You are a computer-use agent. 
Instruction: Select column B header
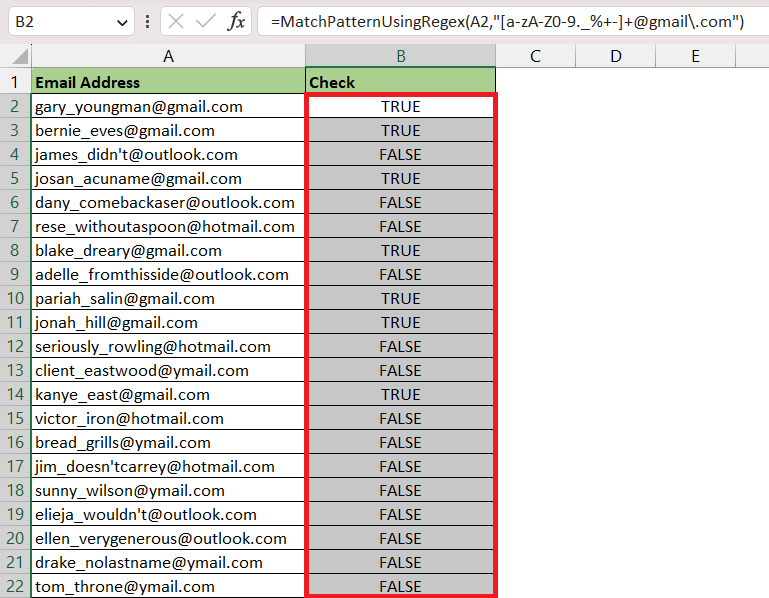pyautogui.click(x=401, y=56)
